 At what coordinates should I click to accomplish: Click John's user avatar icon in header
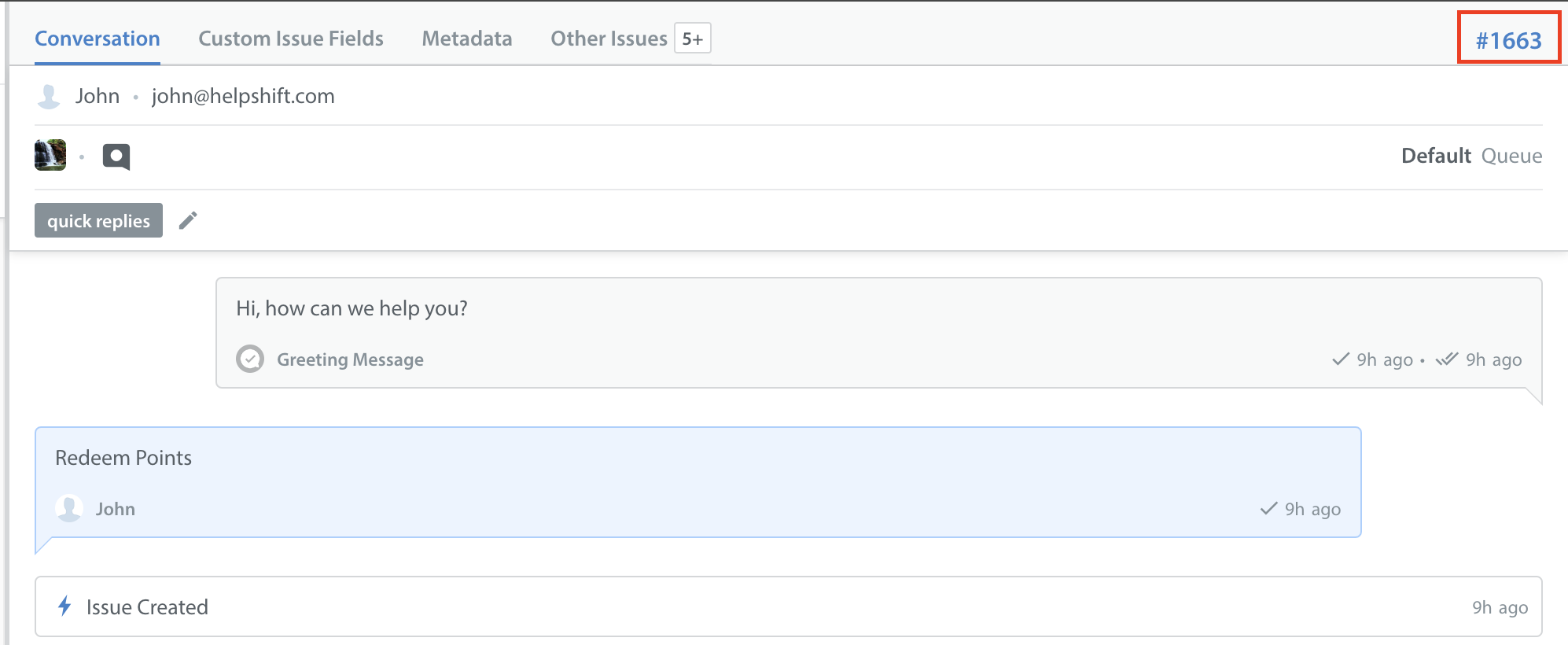[x=49, y=96]
